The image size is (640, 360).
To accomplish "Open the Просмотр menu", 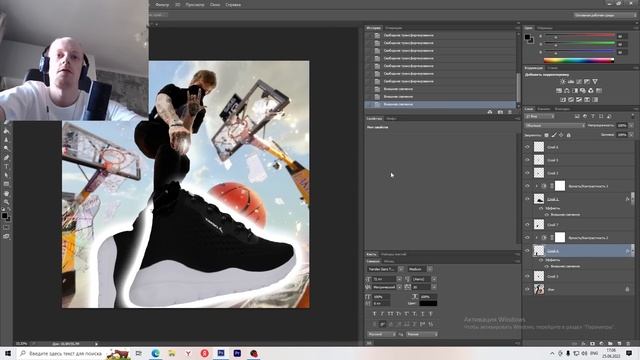I will pos(195,5).
